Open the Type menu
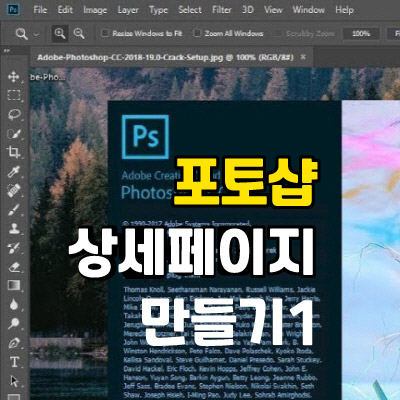 pos(158,10)
